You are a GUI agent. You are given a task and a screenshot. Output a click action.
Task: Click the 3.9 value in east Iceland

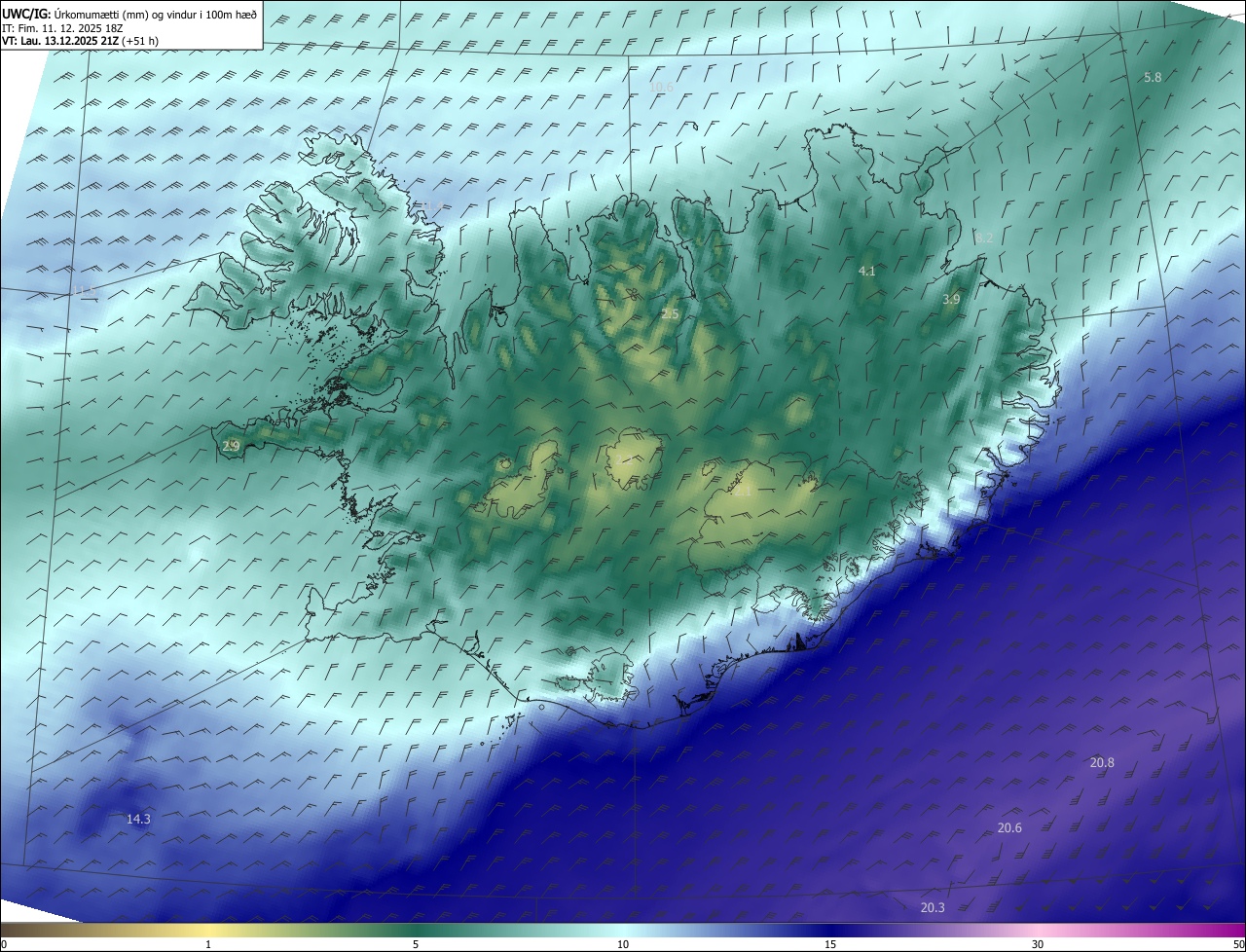[951, 300]
